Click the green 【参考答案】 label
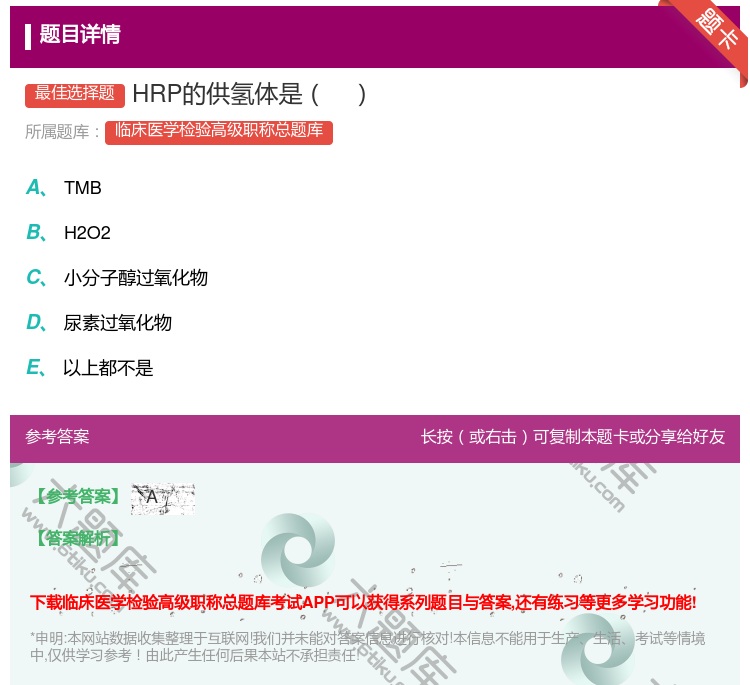Screen dimensions: 750x685 click(79, 497)
